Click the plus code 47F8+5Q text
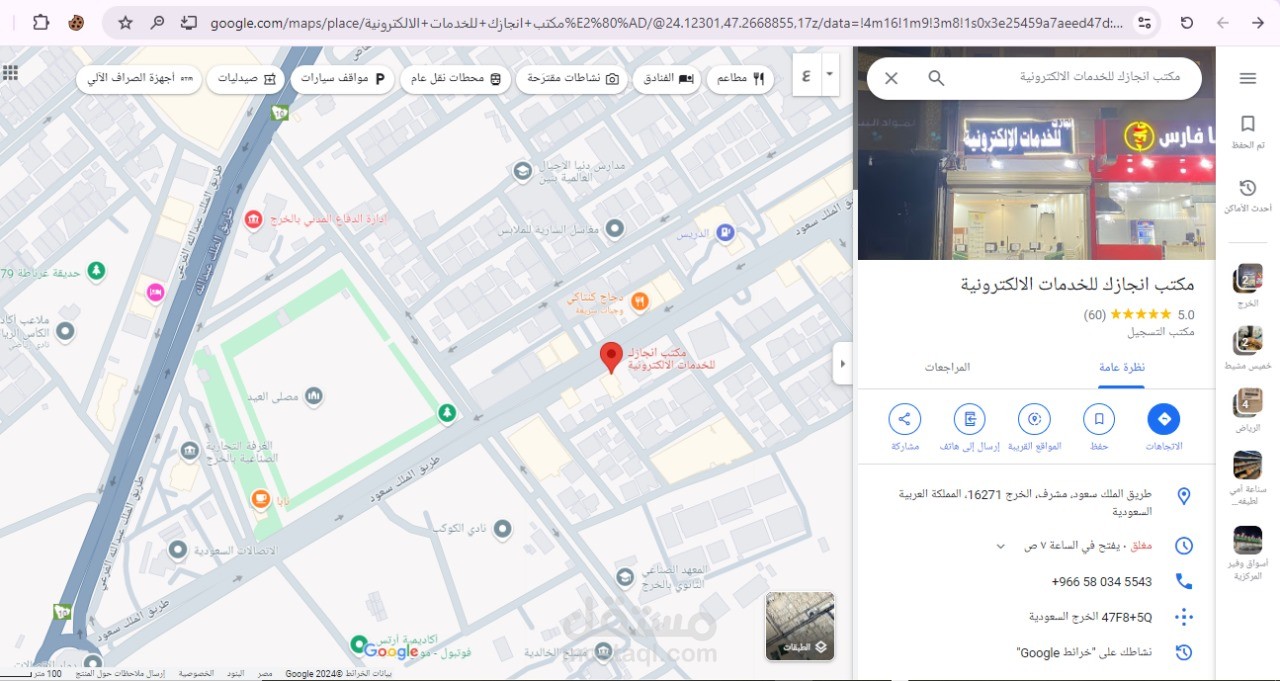 coord(1090,617)
